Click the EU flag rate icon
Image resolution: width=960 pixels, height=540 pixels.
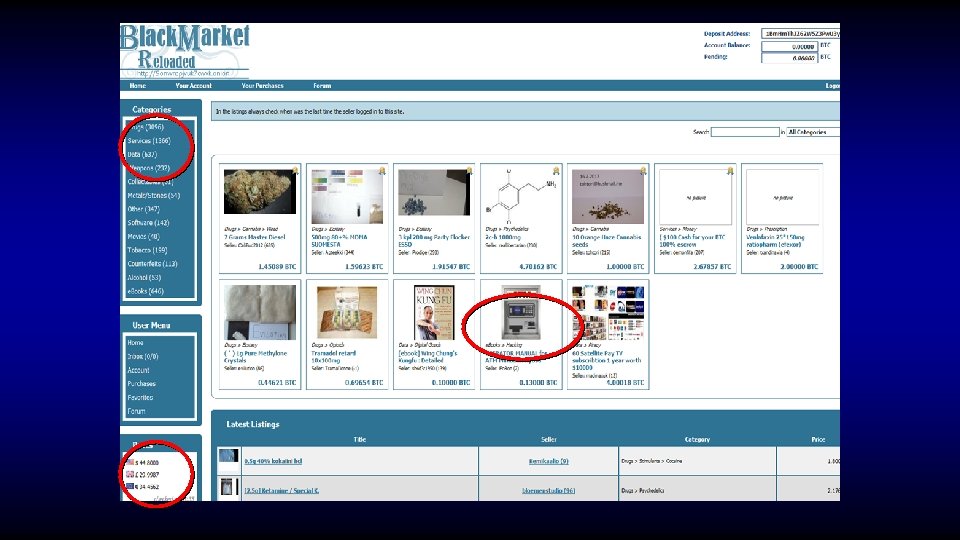click(130, 487)
